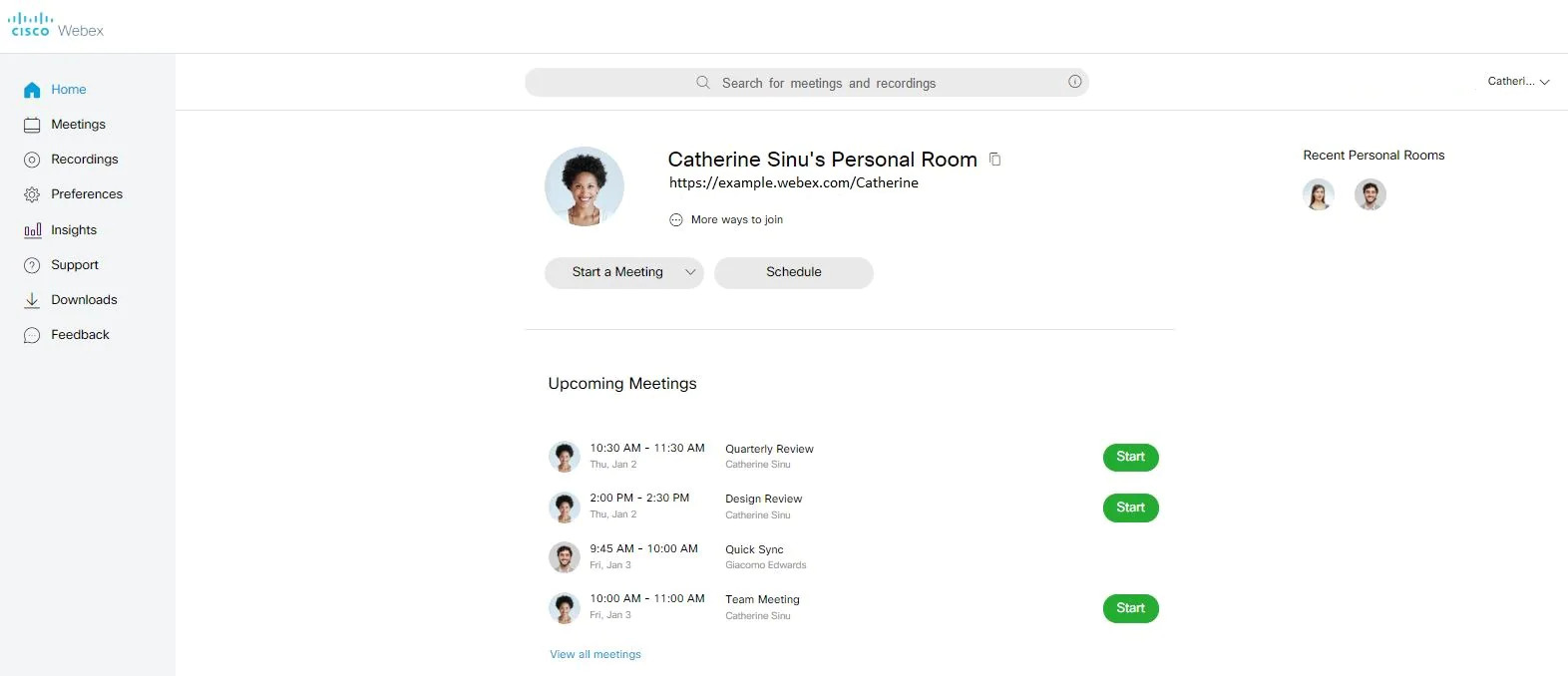Open the Catheri... account dropdown

[x=1518, y=82]
